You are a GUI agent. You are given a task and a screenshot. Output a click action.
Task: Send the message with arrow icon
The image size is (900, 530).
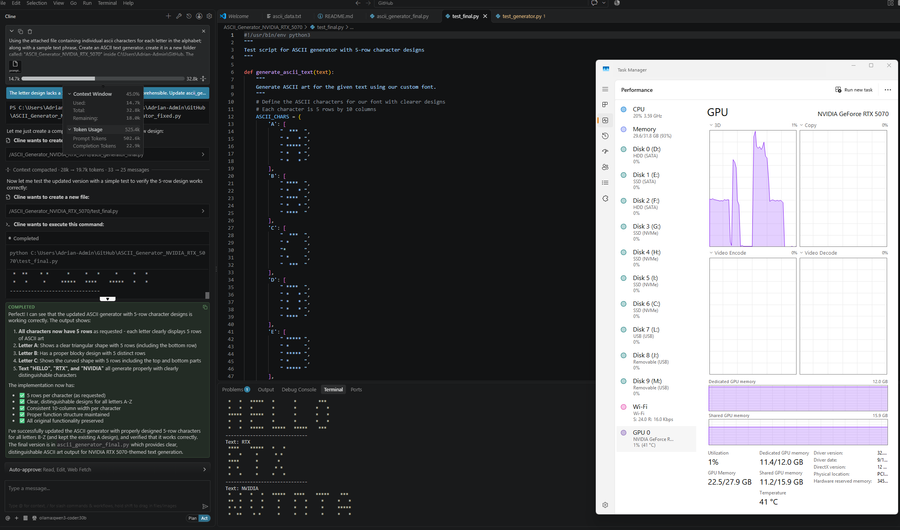[205, 506]
